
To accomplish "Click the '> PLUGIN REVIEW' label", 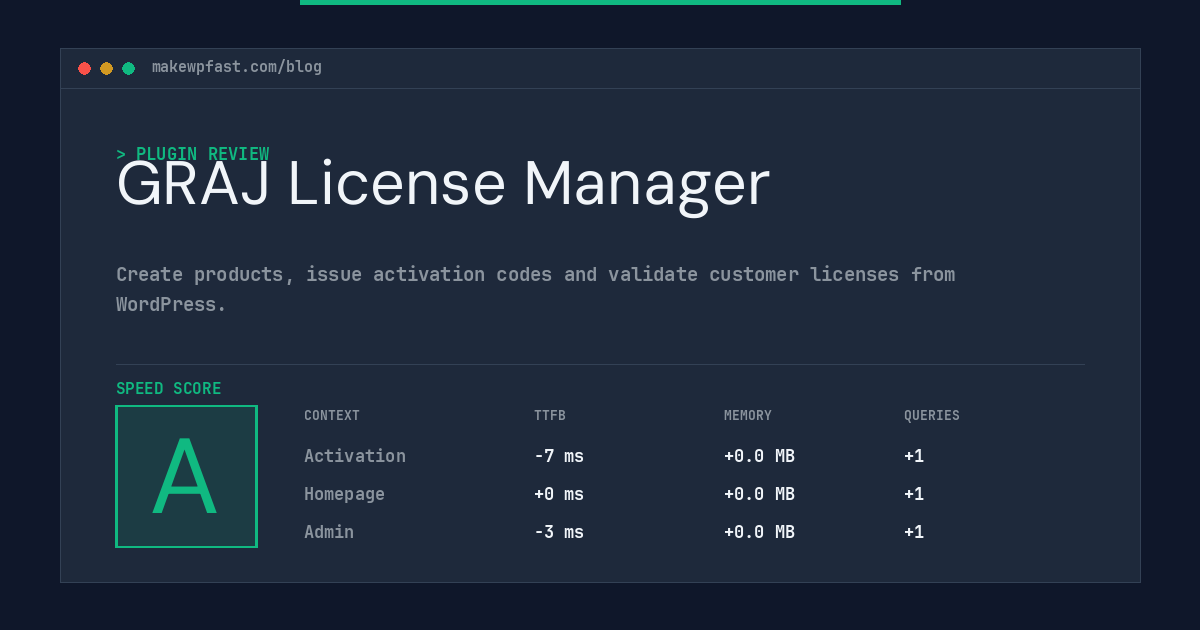I will [x=193, y=154].
